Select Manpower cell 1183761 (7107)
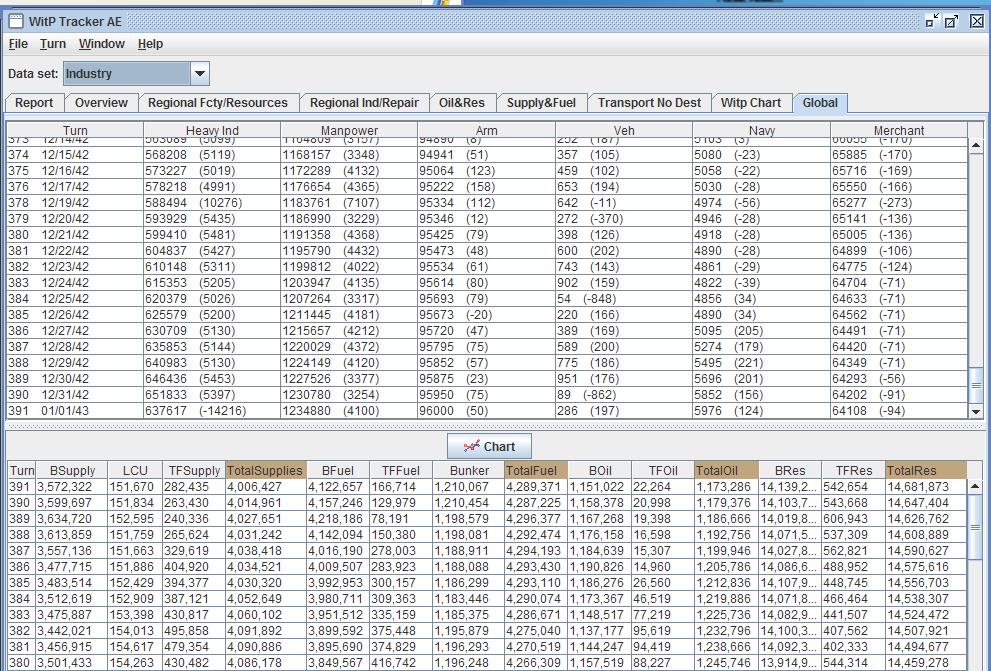Viewport: 991px width, 671px height. click(x=349, y=203)
